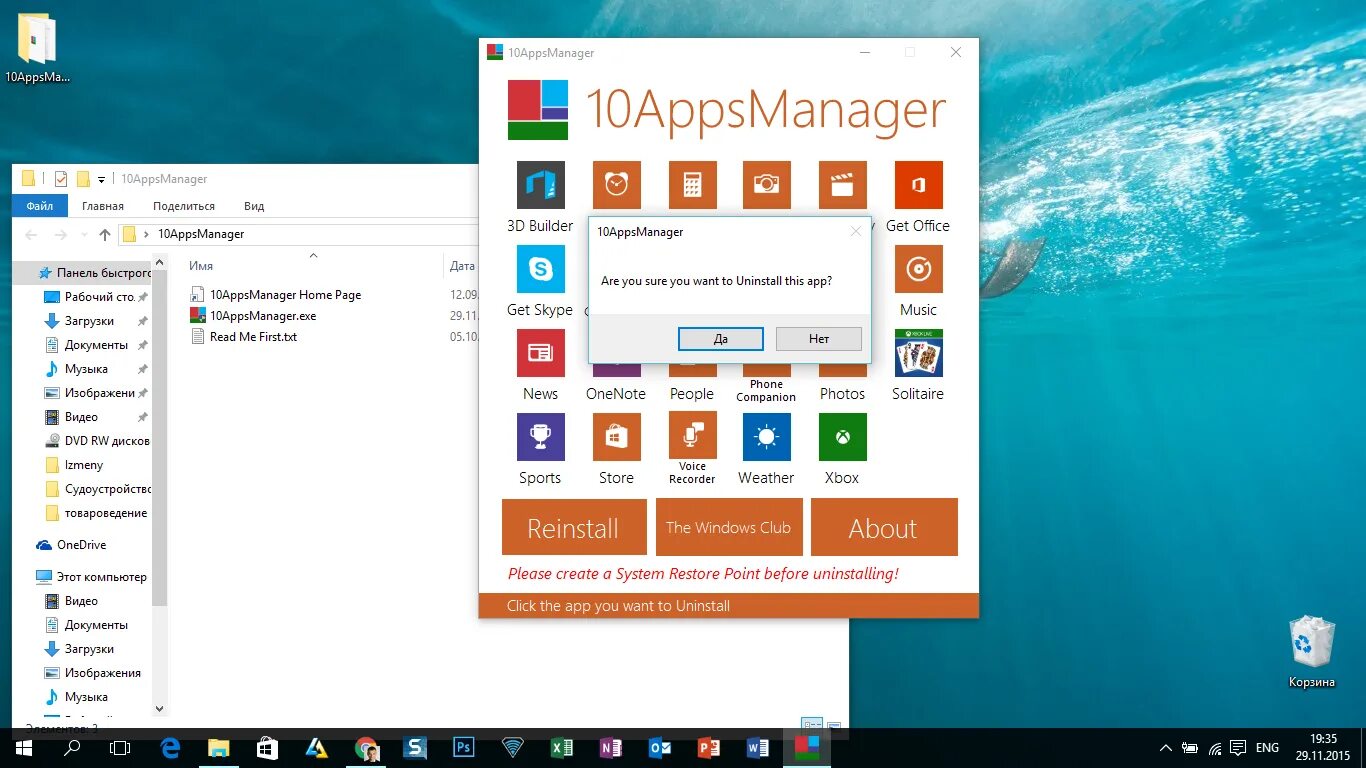
Task: Open the About button
Action: point(884,527)
